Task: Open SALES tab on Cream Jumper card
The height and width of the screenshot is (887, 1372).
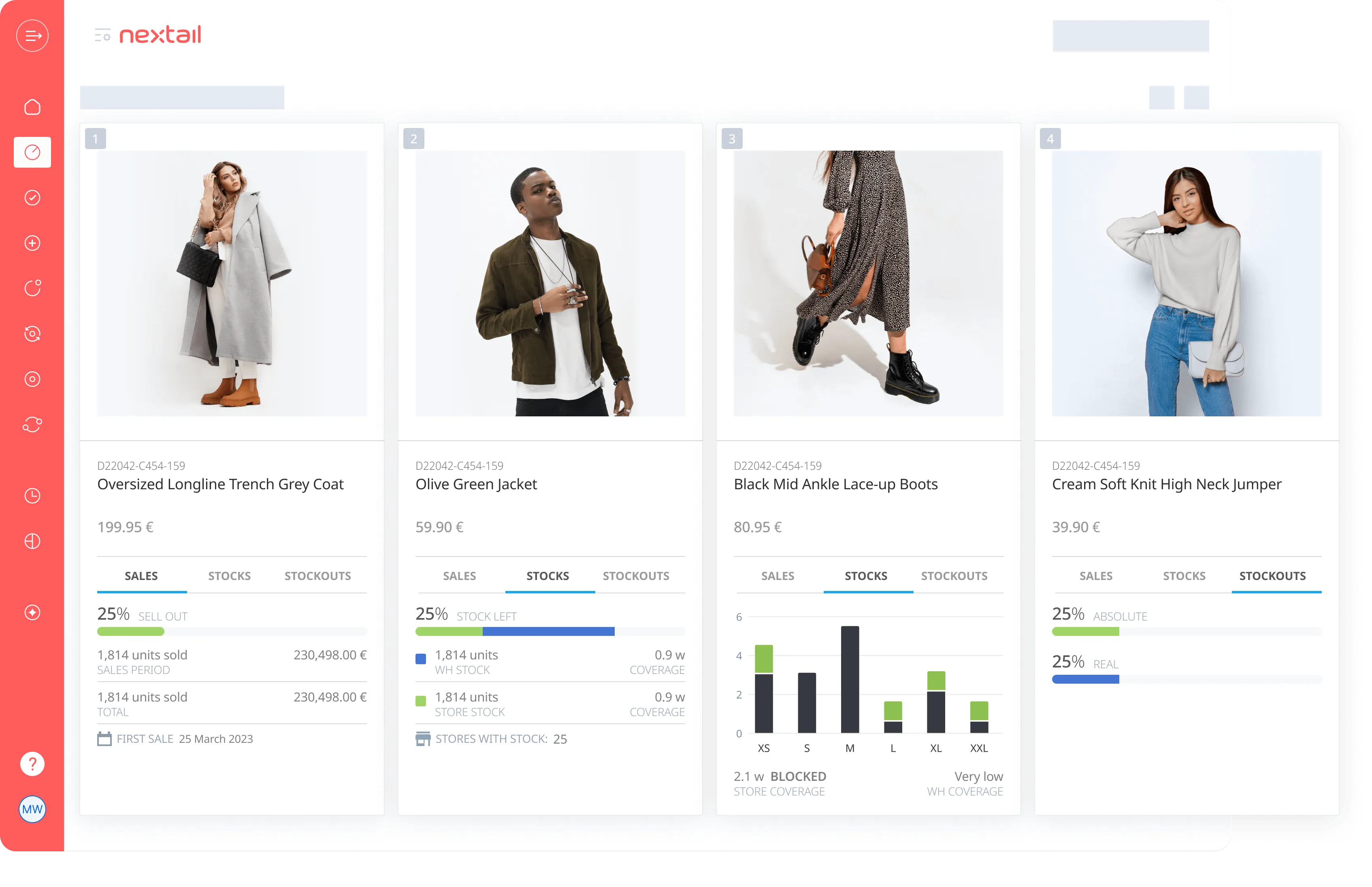Action: click(x=1096, y=576)
